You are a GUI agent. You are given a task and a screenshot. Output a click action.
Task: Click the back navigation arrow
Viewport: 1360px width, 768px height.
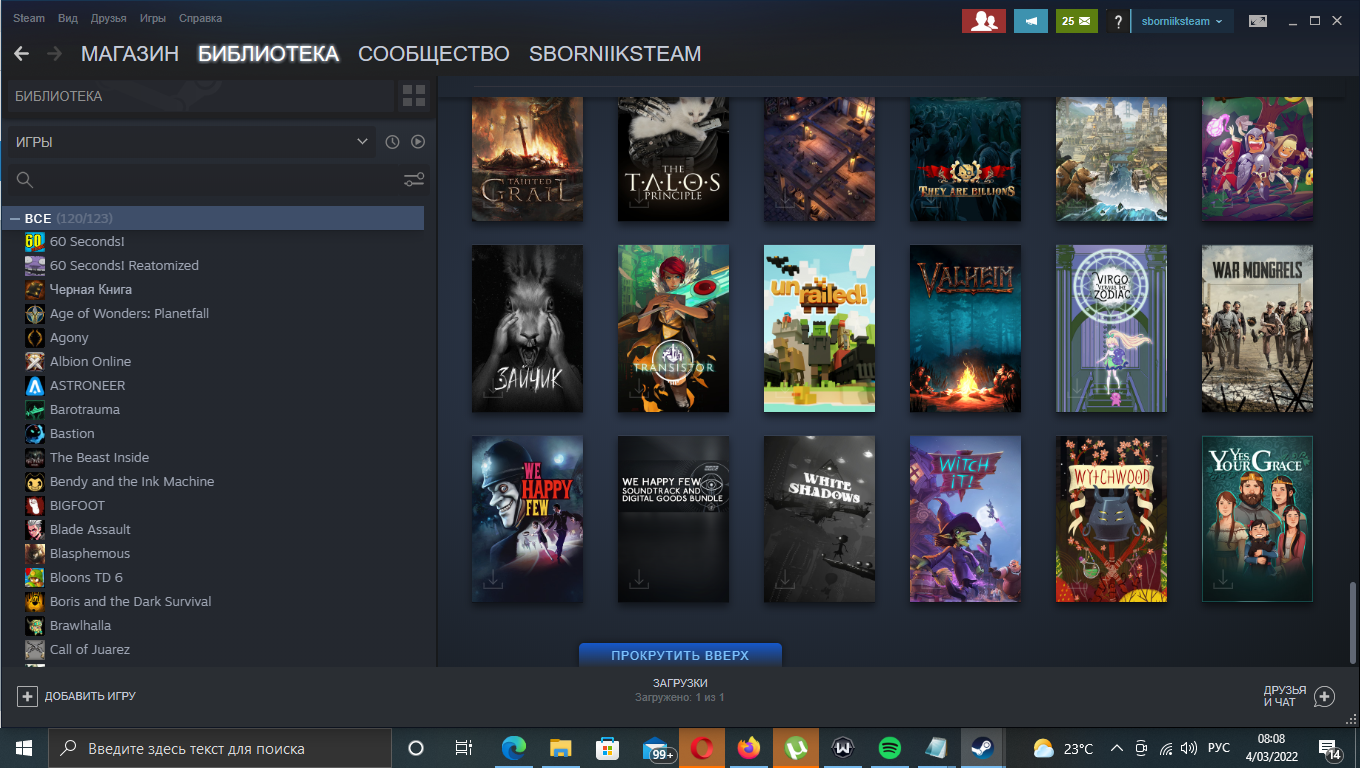pyautogui.click(x=21, y=54)
